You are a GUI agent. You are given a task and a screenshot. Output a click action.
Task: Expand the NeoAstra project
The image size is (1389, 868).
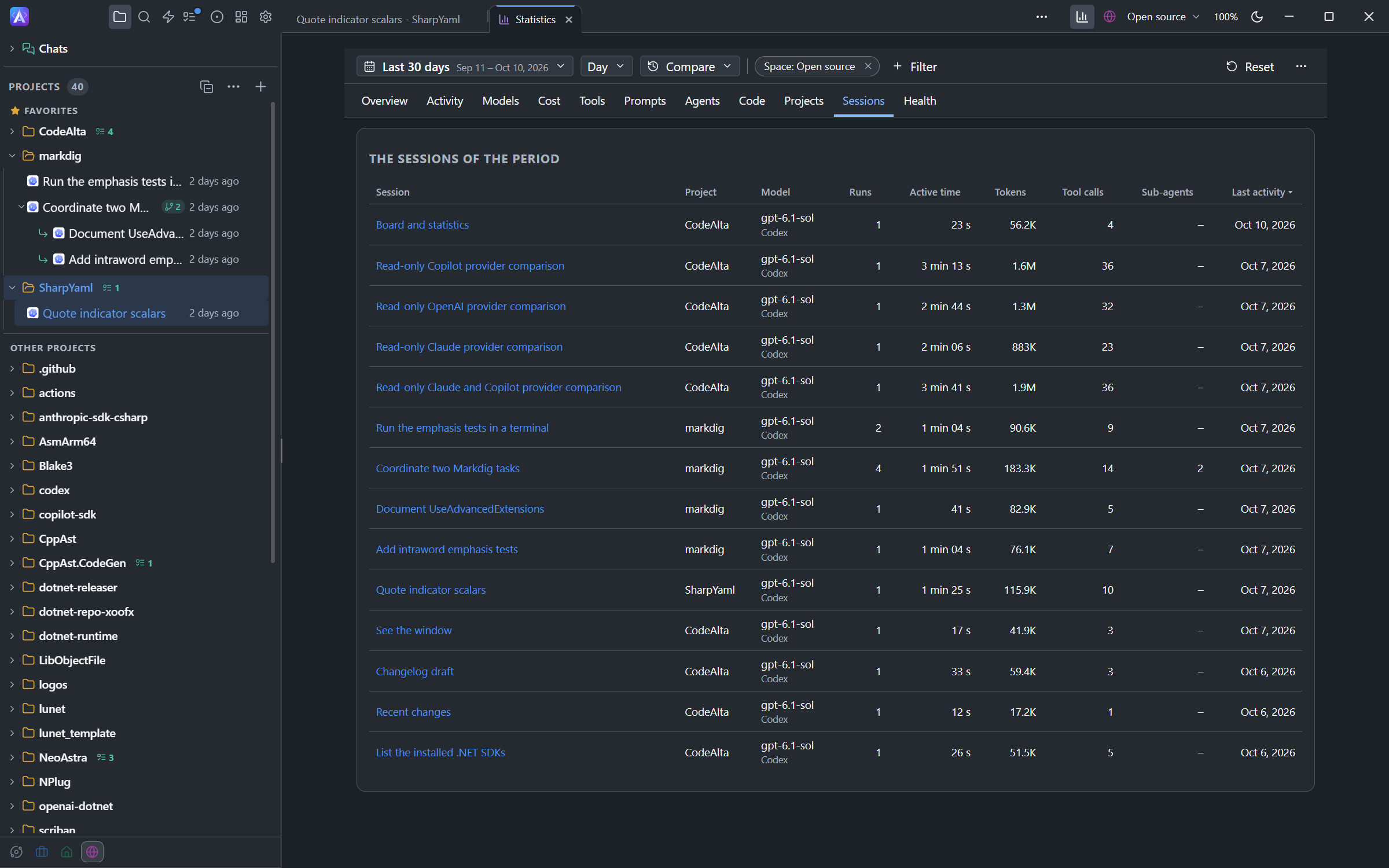(12, 757)
